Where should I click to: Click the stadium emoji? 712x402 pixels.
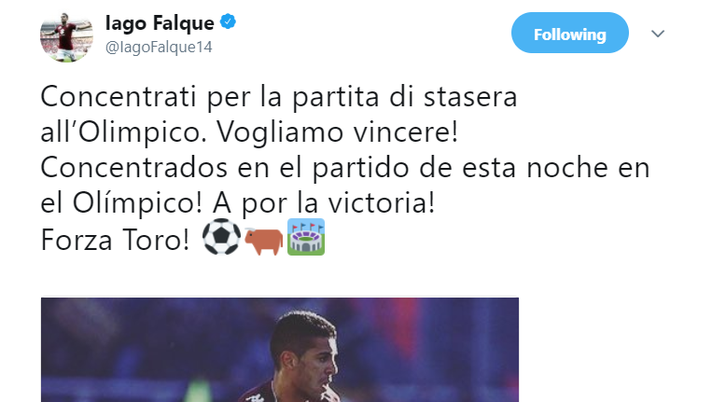click(306, 237)
